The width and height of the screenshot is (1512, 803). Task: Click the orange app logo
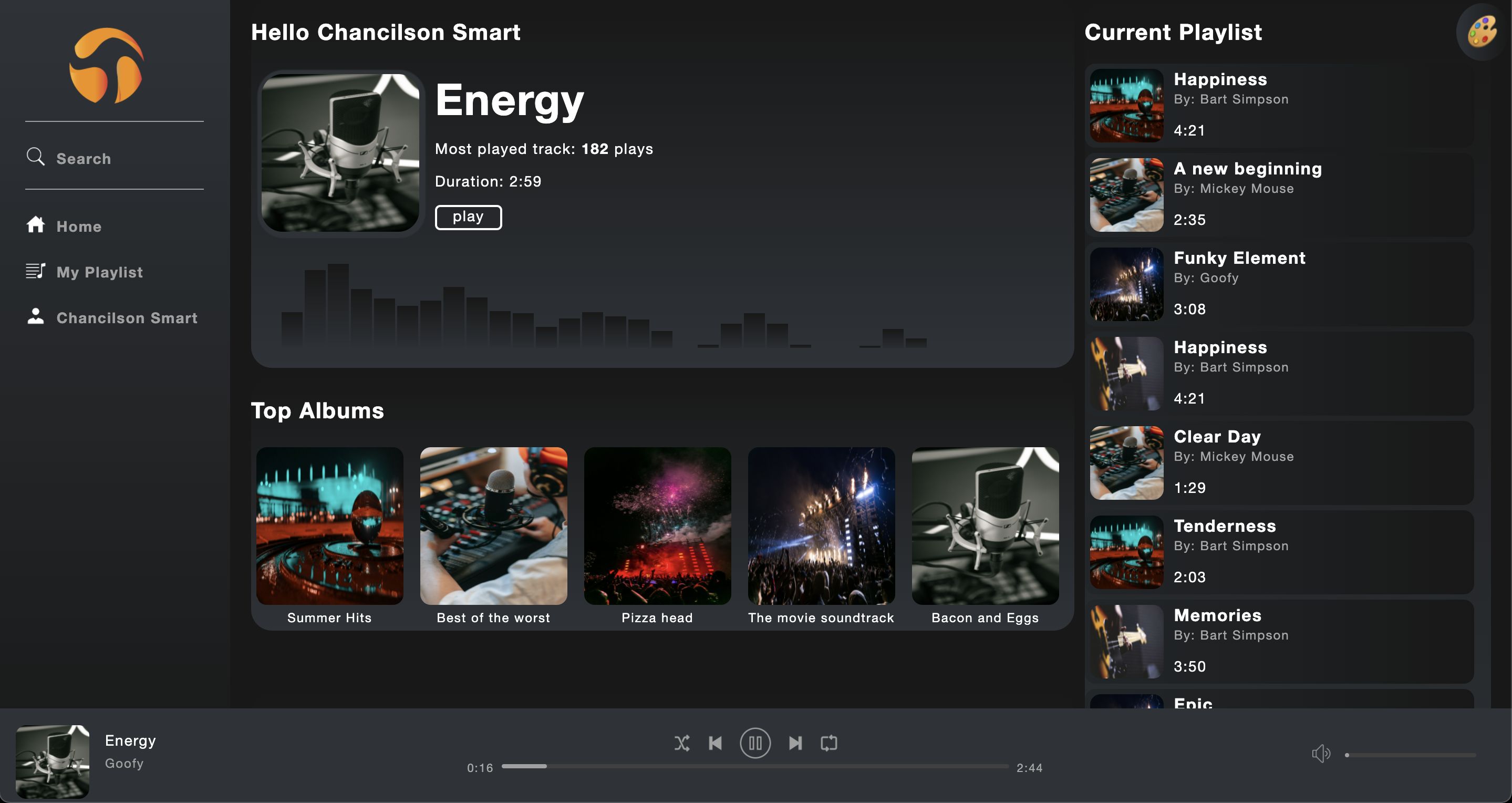tap(107, 66)
